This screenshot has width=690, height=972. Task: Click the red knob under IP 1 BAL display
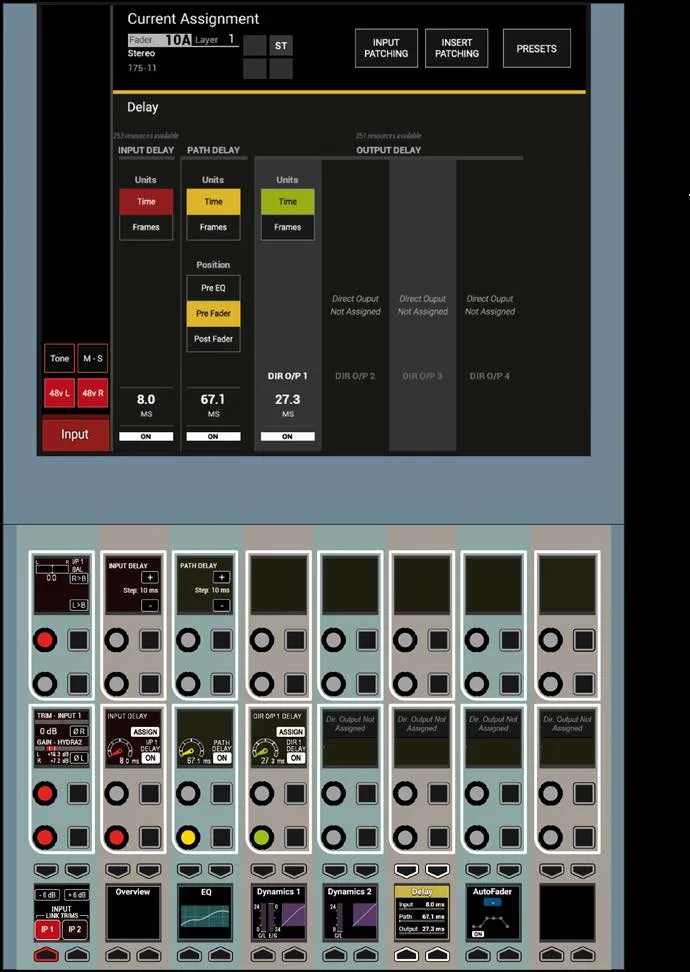point(45,640)
